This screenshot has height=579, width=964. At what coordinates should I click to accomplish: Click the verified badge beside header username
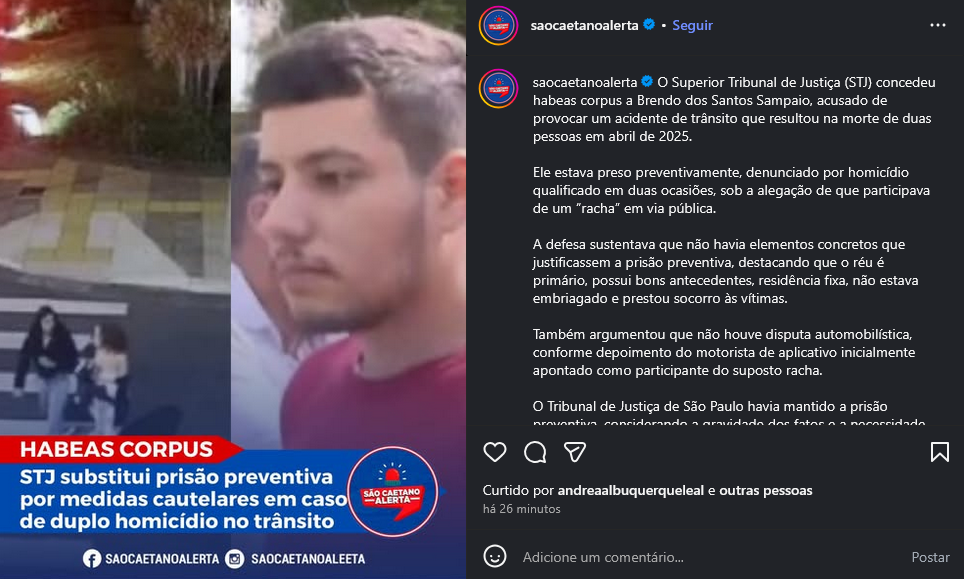pyautogui.click(x=649, y=25)
